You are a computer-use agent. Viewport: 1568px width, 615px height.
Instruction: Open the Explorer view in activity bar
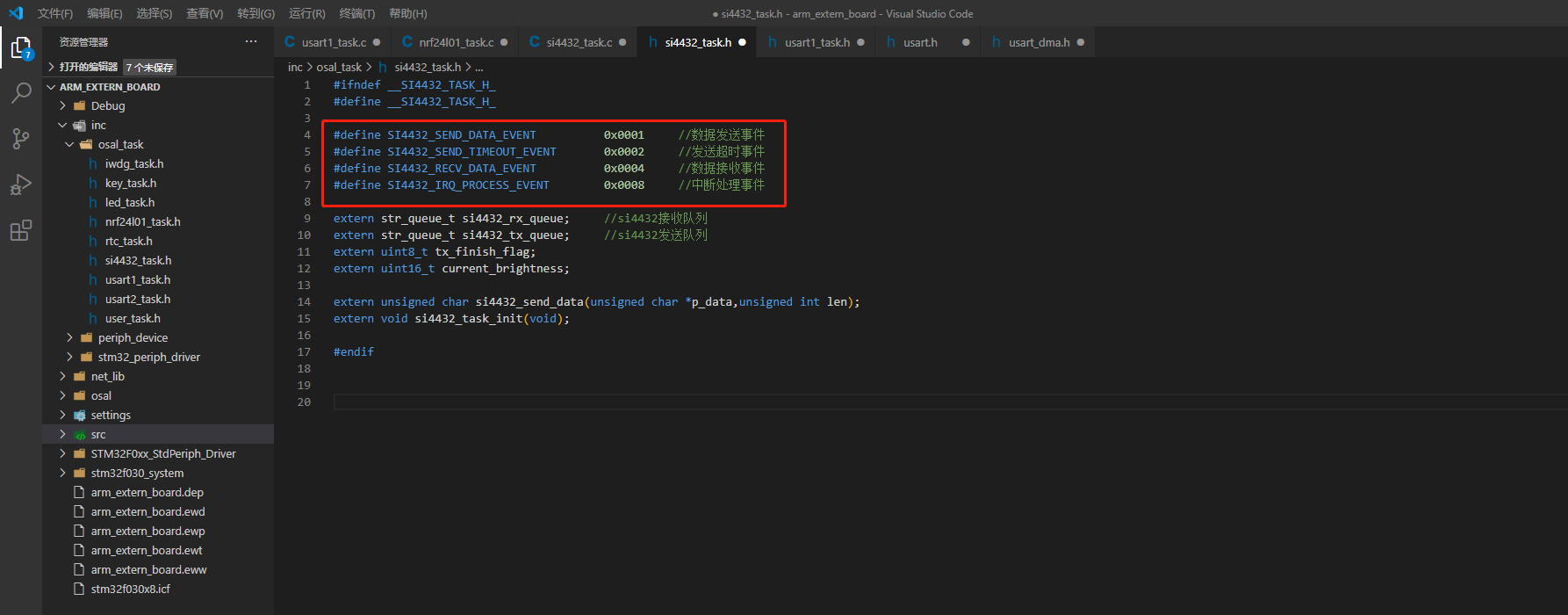click(21, 47)
